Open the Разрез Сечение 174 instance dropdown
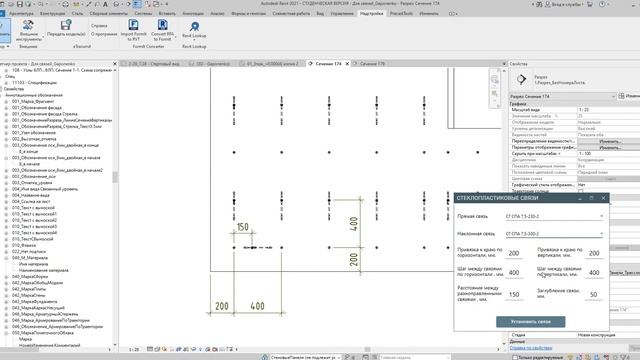 [613, 96]
